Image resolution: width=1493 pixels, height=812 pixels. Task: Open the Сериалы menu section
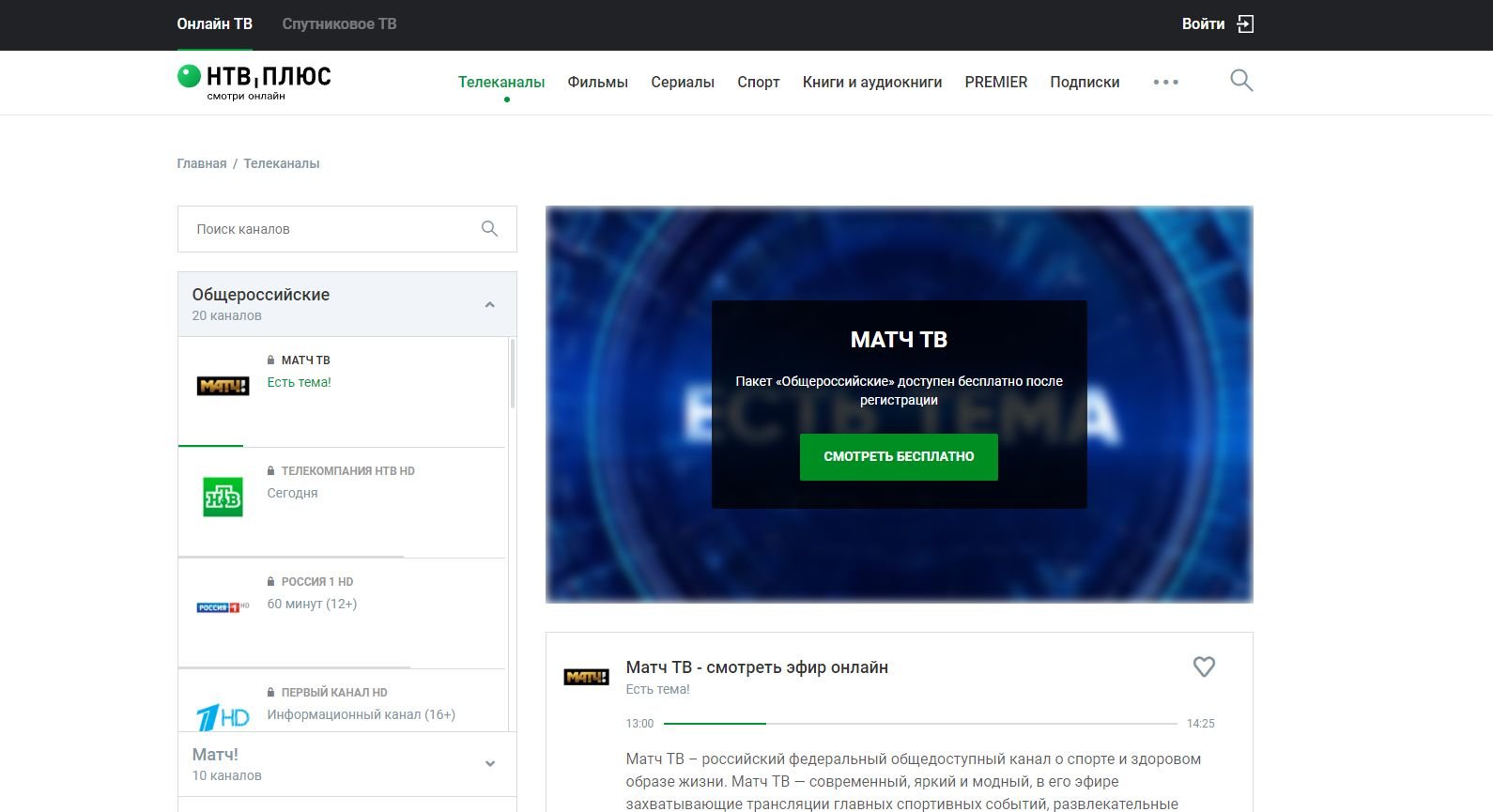683,83
